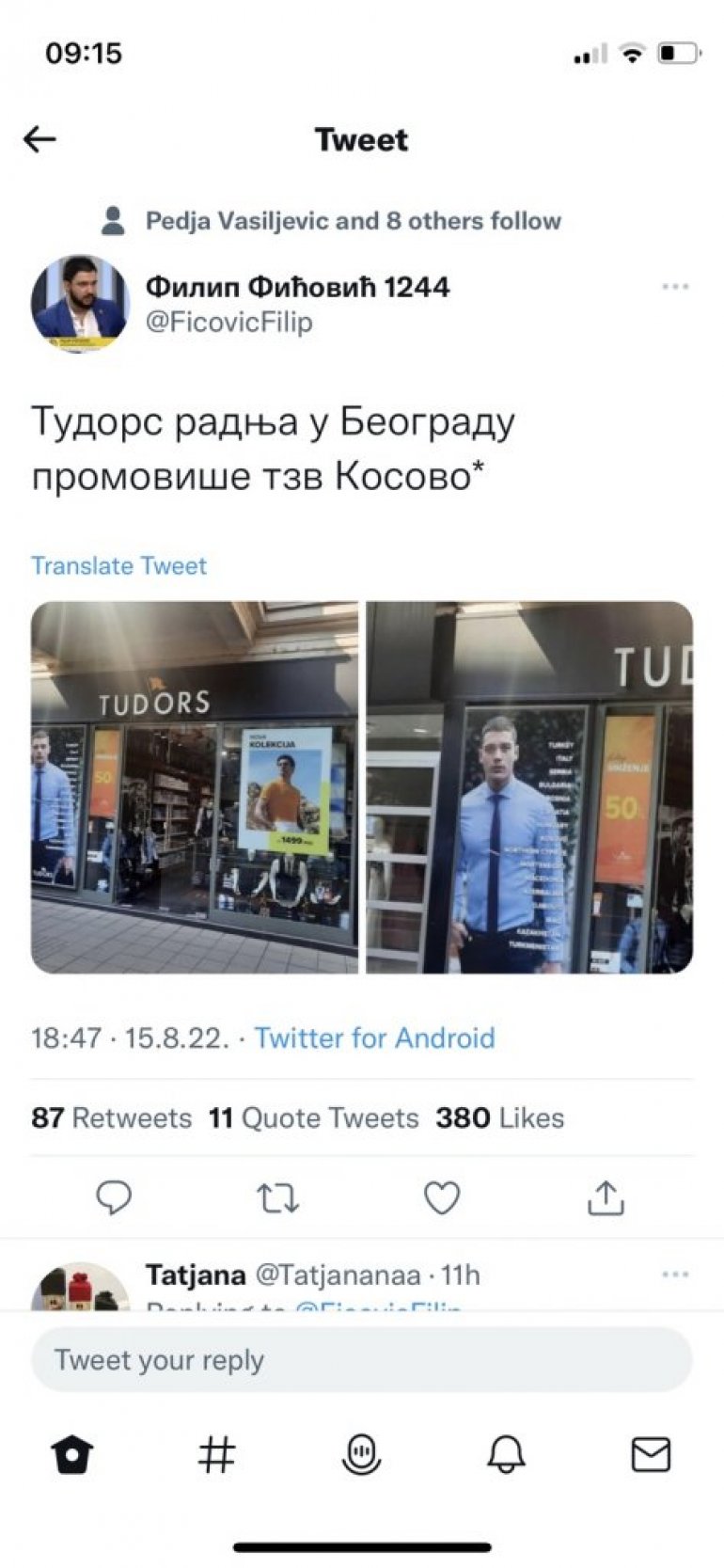Image resolution: width=724 pixels, height=1568 pixels.
Task: Open the Twitter for Android link
Action: tap(374, 1037)
